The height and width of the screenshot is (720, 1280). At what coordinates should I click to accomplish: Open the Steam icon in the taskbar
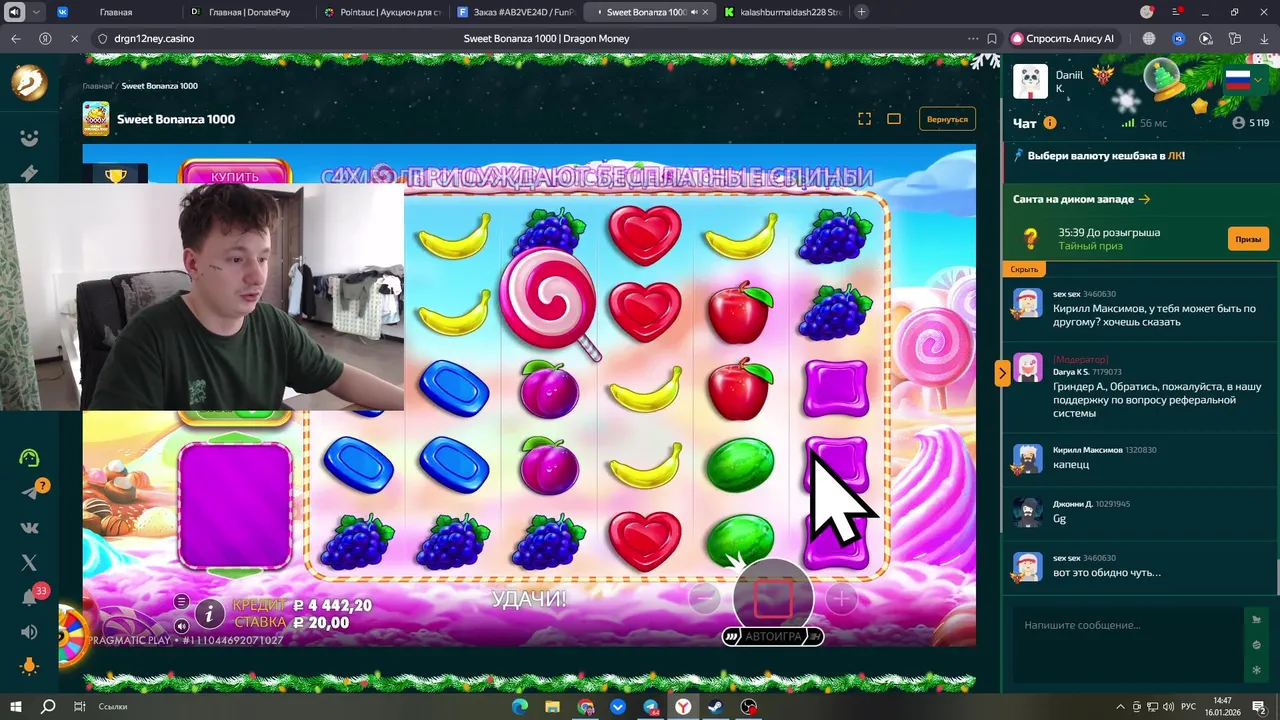click(716, 706)
